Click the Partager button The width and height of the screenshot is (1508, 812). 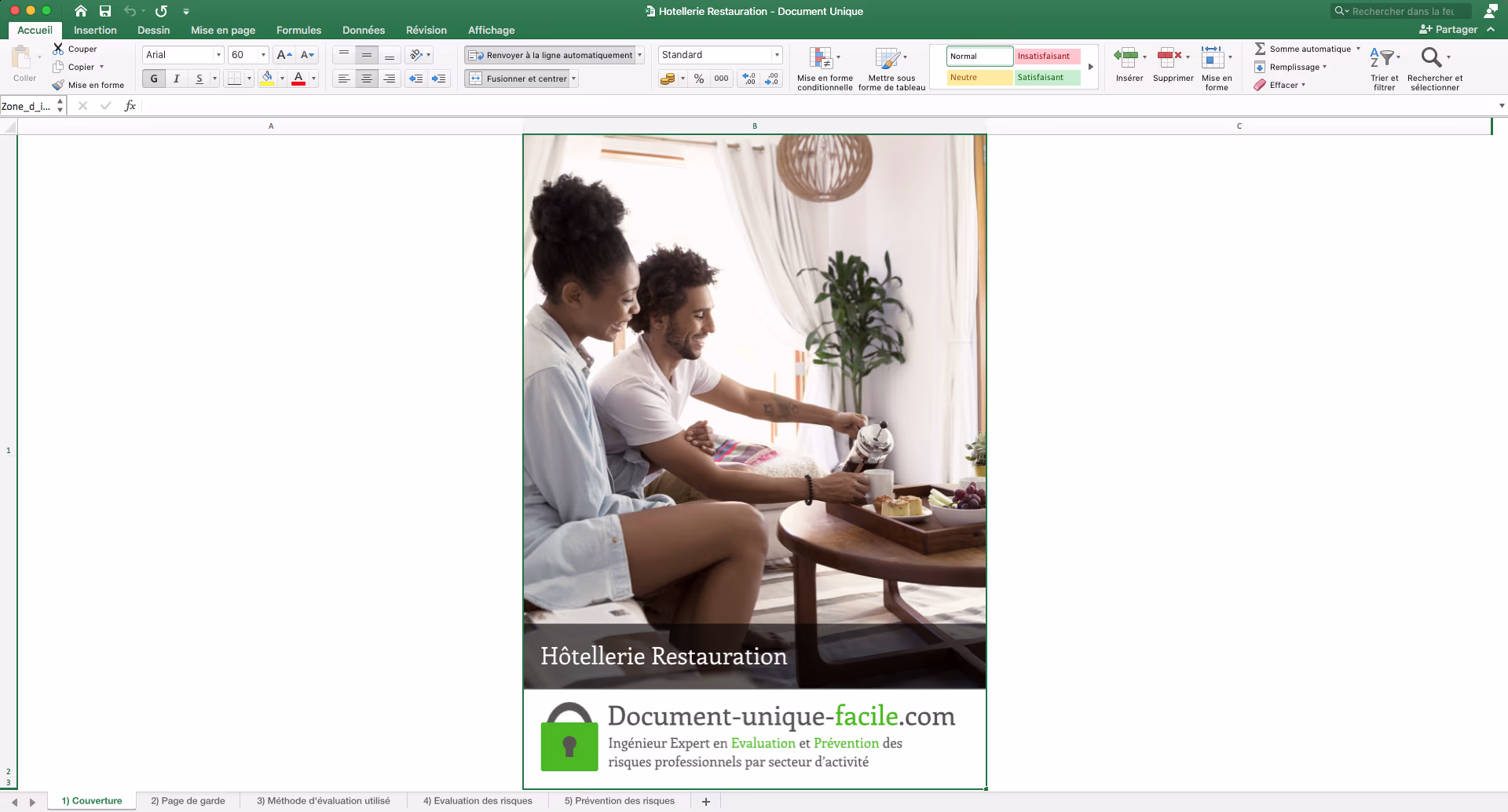1448,29
